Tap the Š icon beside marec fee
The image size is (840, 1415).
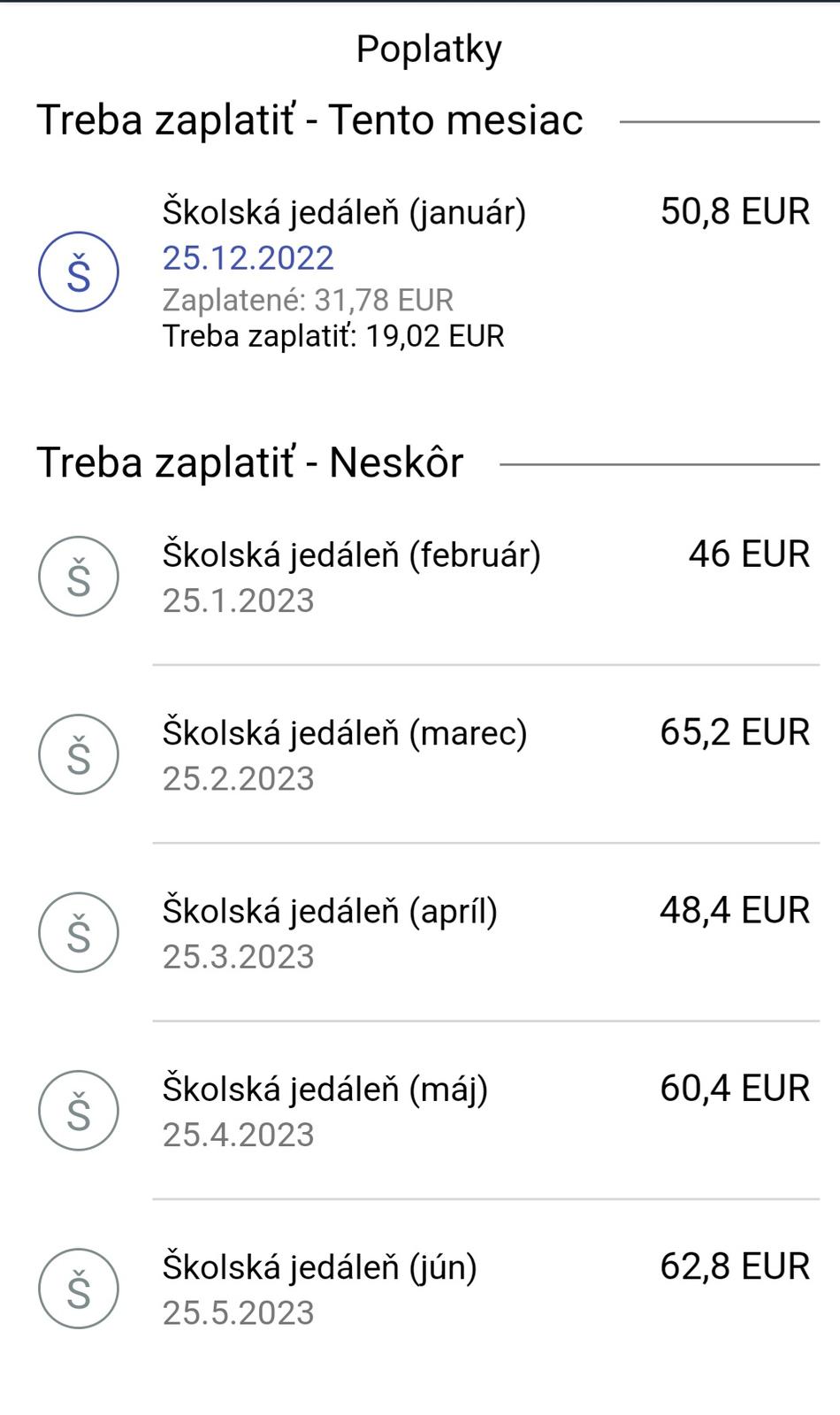pos(79,754)
